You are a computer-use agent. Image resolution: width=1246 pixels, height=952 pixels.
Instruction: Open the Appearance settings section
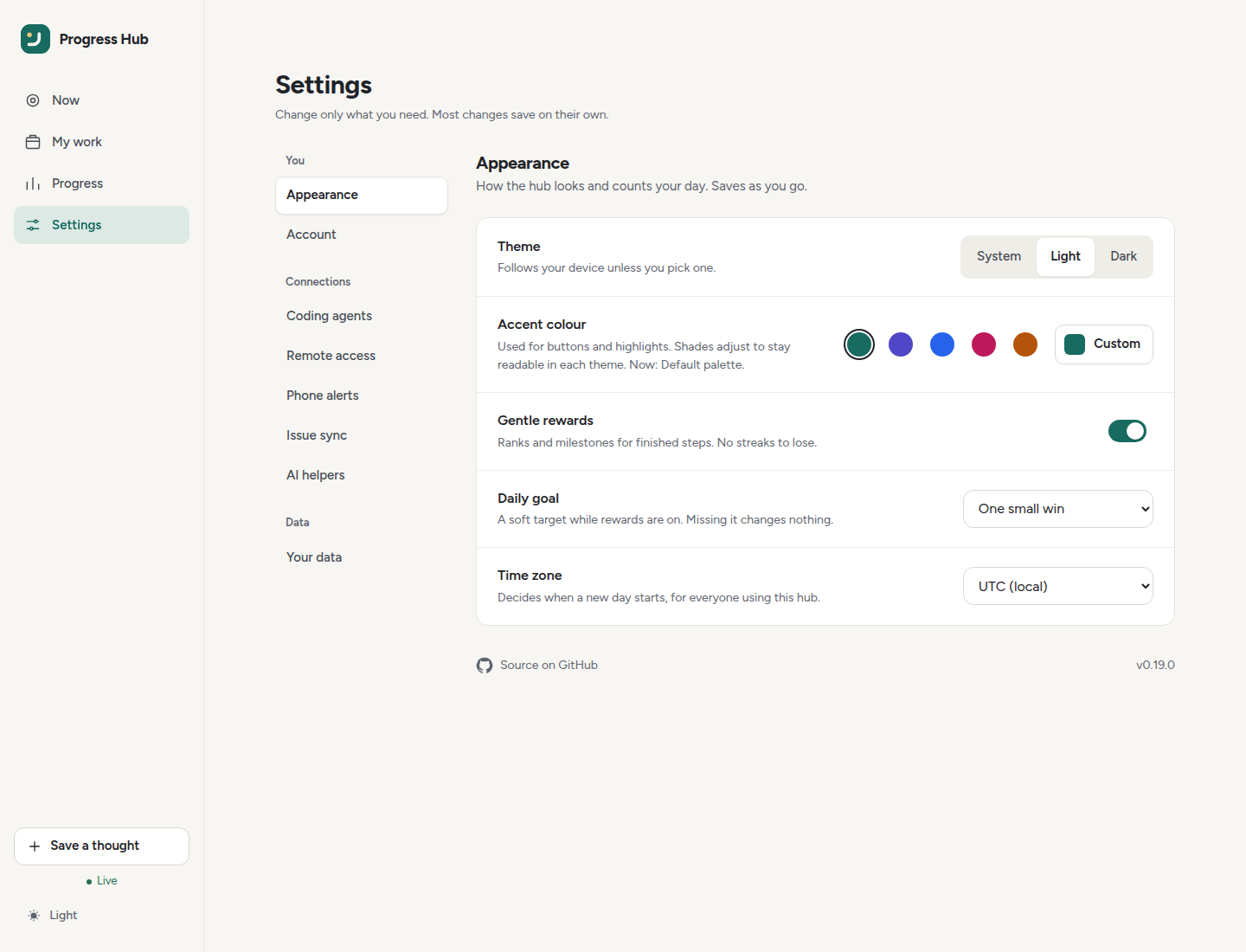click(x=362, y=196)
